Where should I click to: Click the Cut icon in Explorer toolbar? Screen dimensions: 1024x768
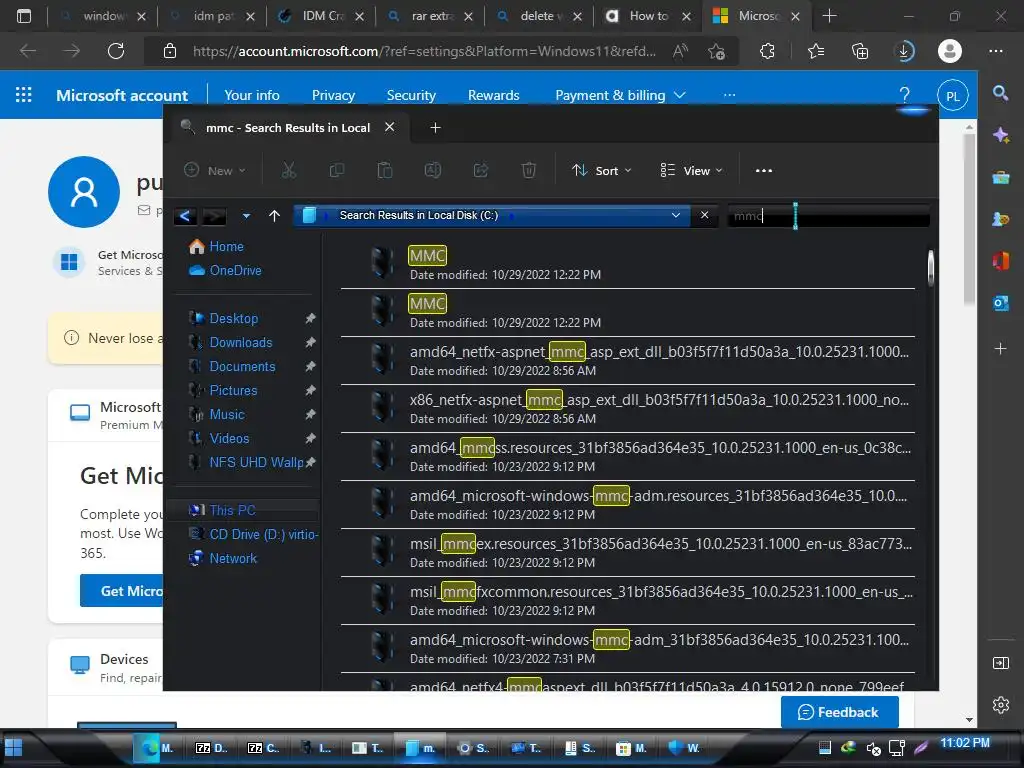289,170
